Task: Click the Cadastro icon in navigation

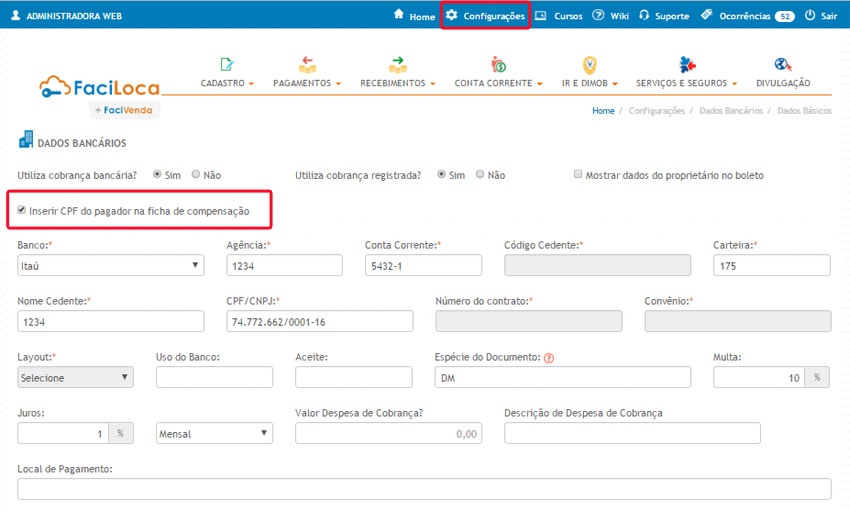Action: (227, 65)
